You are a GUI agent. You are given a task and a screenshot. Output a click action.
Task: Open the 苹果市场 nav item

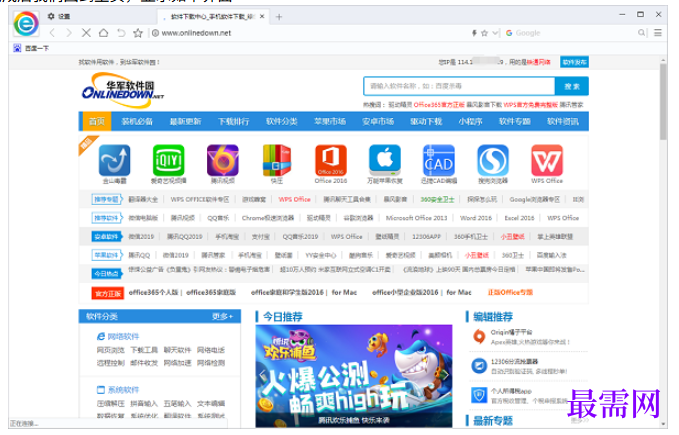coord(330,122)
